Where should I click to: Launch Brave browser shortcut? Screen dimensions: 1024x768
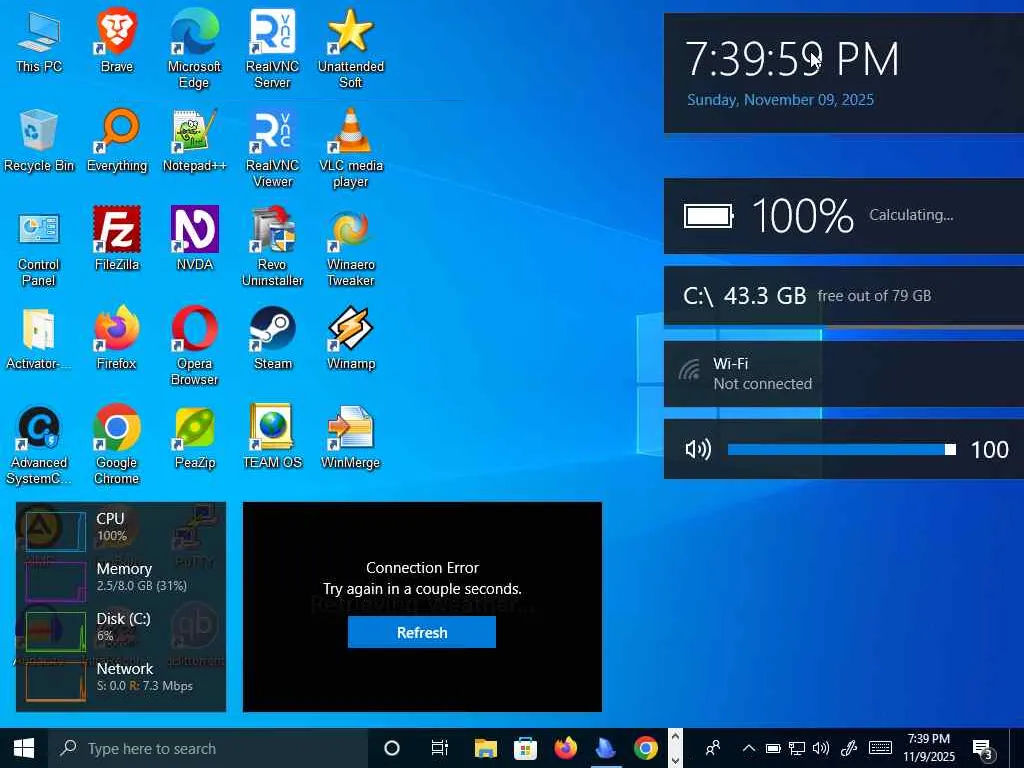pos(117,41)
